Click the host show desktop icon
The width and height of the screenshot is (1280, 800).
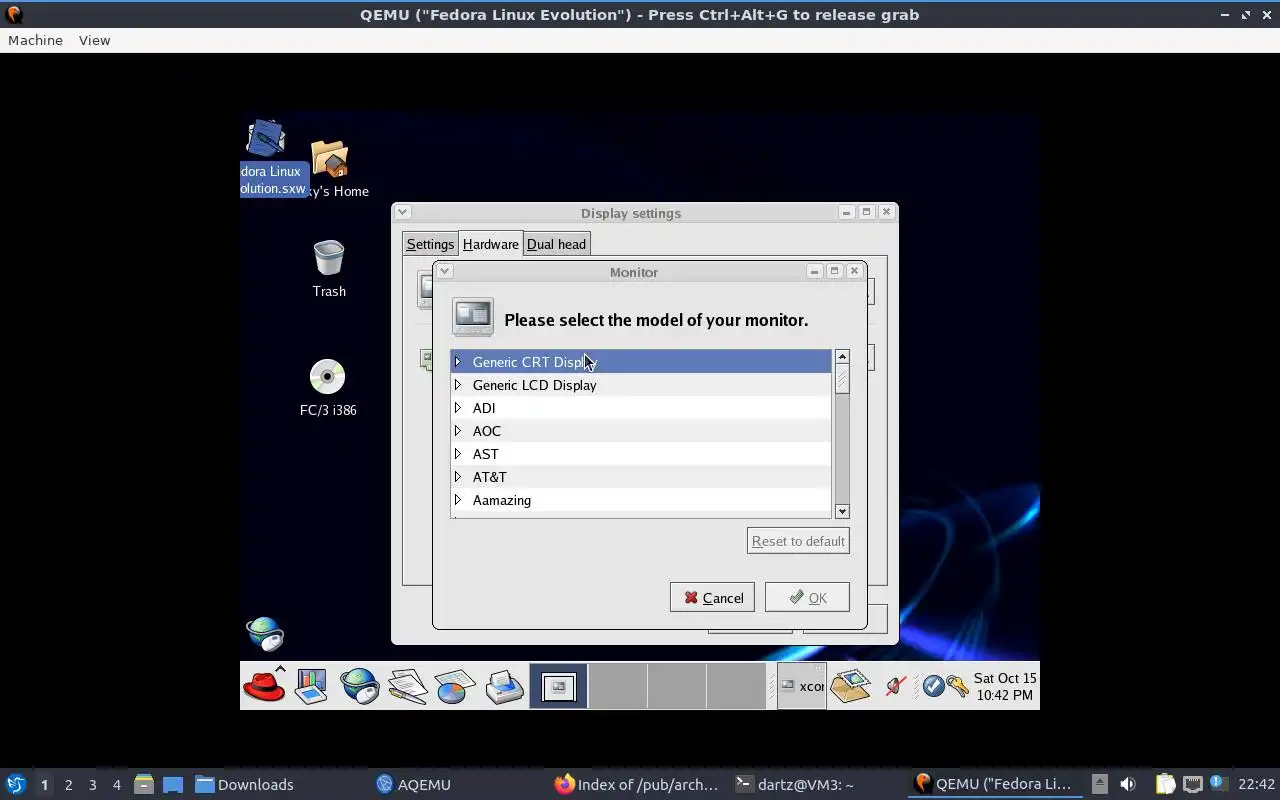[173, 784]
